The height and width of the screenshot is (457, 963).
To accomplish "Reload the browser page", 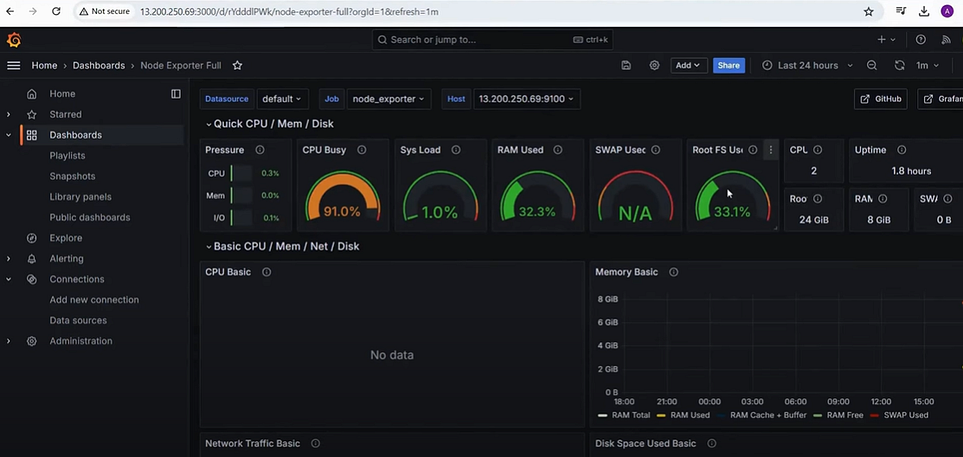I will click(56, 11).
